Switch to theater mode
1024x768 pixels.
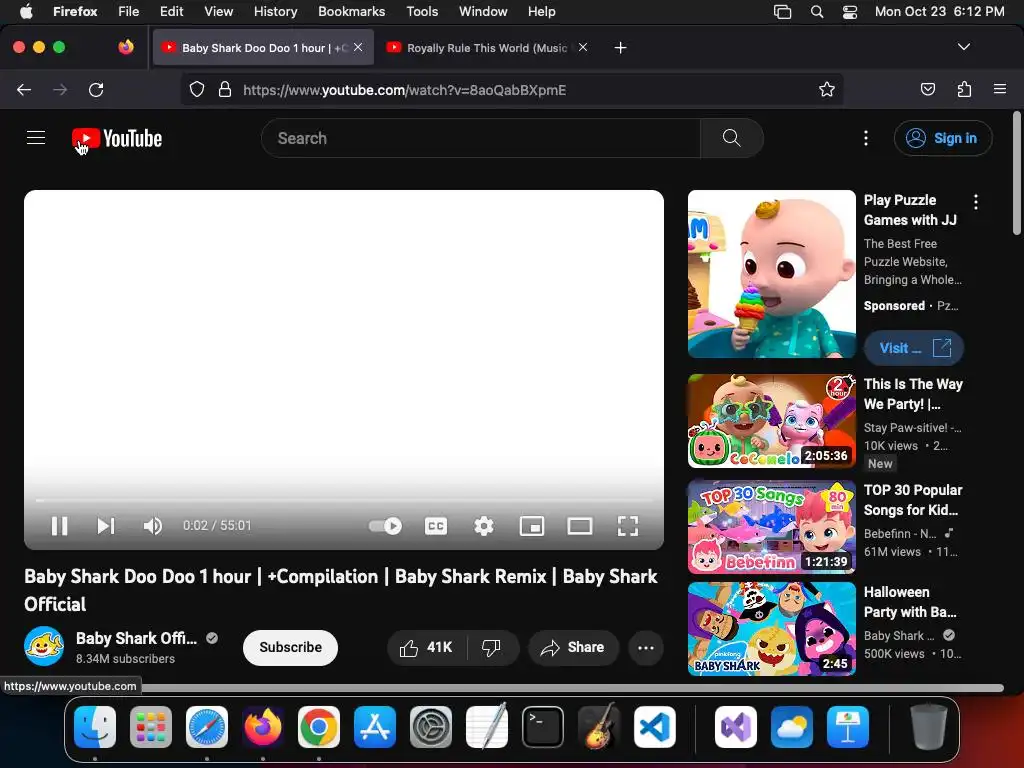click(x=580, y=526)
